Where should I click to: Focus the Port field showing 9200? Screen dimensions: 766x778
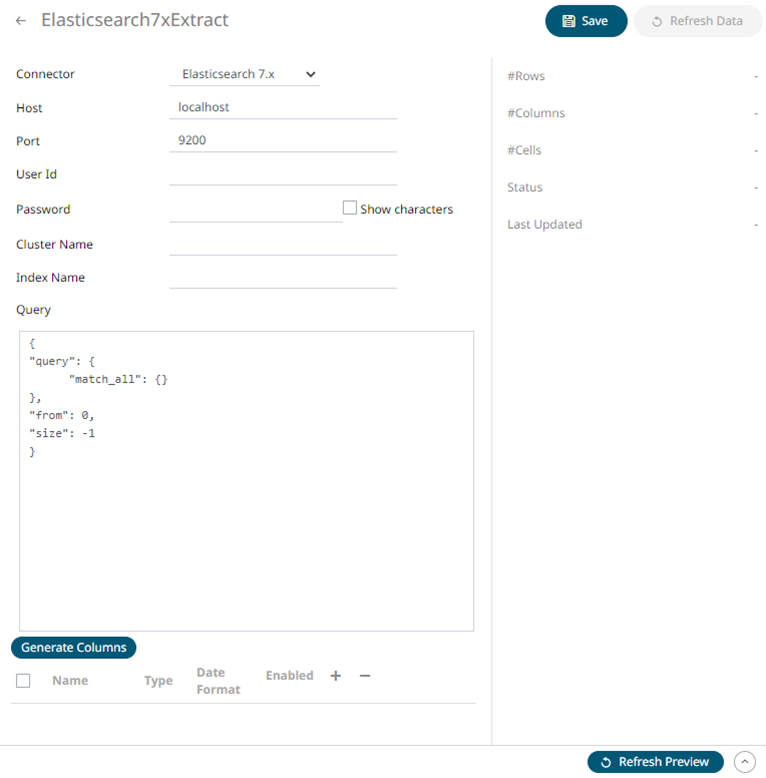pyautogui.click(x=283, y=141)
